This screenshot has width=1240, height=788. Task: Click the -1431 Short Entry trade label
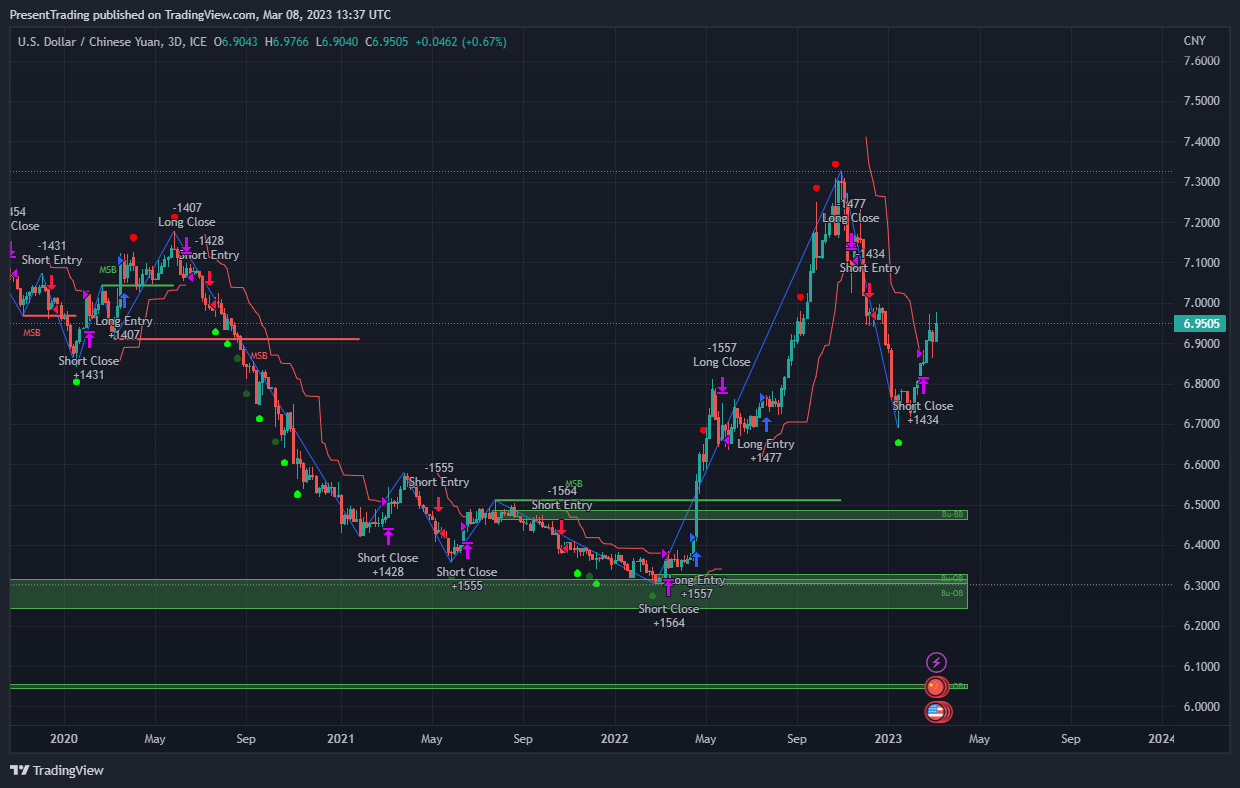(x=52, y=253)
